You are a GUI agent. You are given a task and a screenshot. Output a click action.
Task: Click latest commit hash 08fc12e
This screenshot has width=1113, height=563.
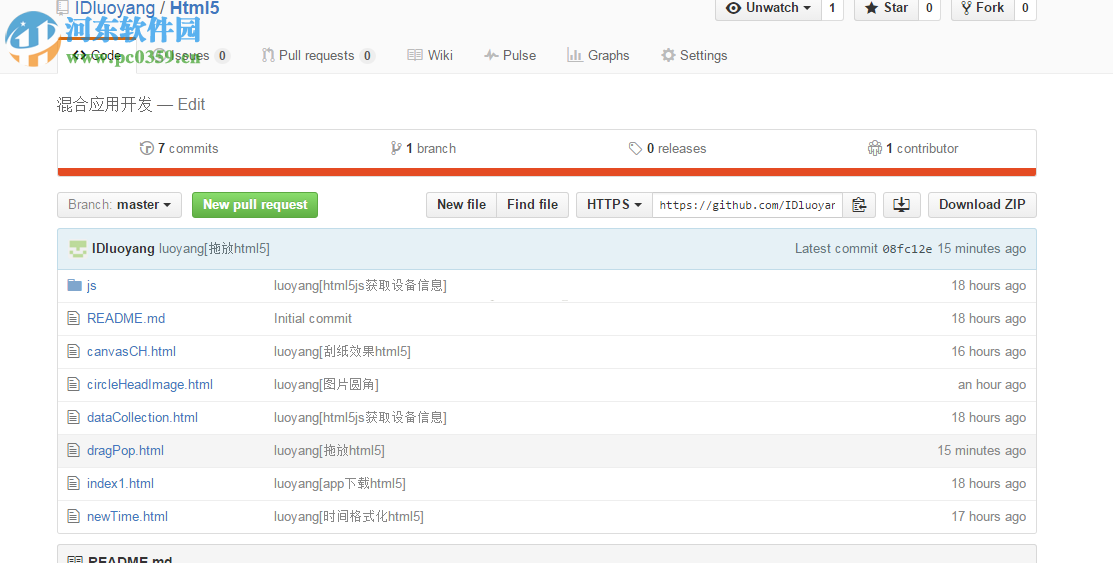coord(907,249)
